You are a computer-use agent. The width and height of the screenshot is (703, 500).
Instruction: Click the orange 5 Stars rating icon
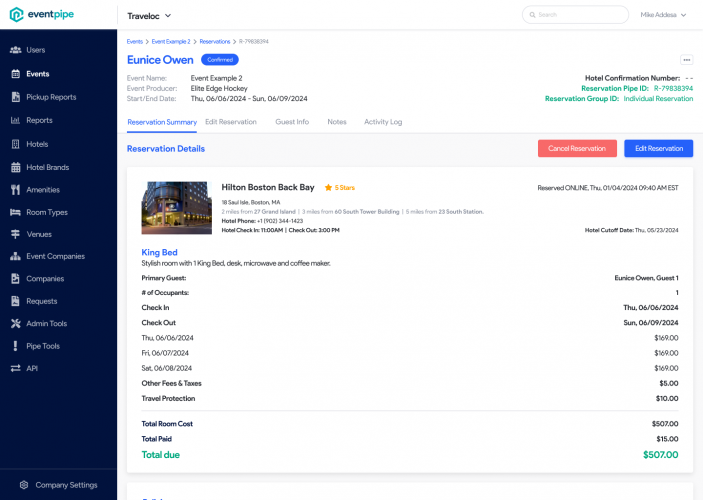pos(328,187)
